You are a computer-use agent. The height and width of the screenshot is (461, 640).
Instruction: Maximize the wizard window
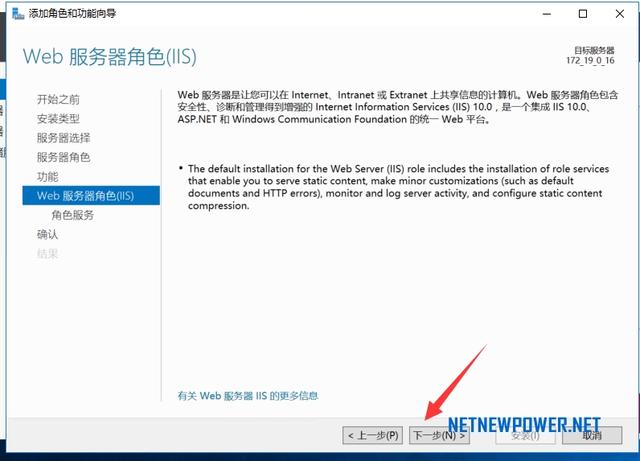coord(583,14)
